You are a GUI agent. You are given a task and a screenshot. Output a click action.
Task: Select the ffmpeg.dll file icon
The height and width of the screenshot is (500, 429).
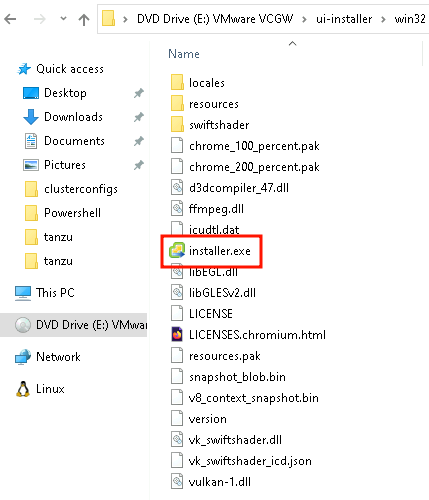[177, 209]
